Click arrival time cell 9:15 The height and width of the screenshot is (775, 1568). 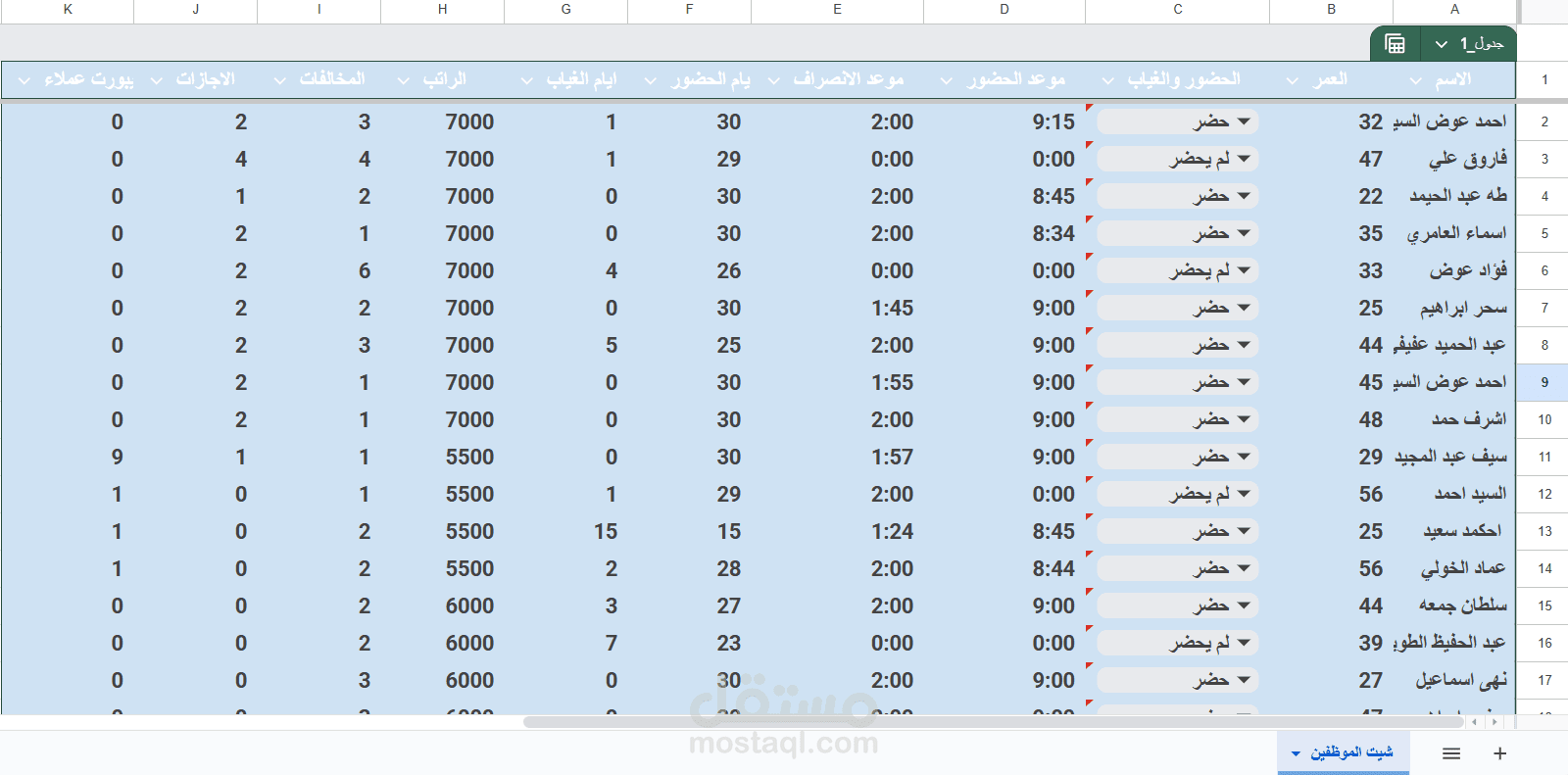[1053, 121]
